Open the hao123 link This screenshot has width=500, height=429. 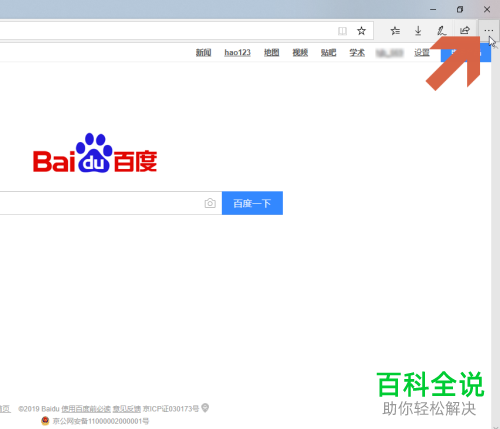pos(237,53)
